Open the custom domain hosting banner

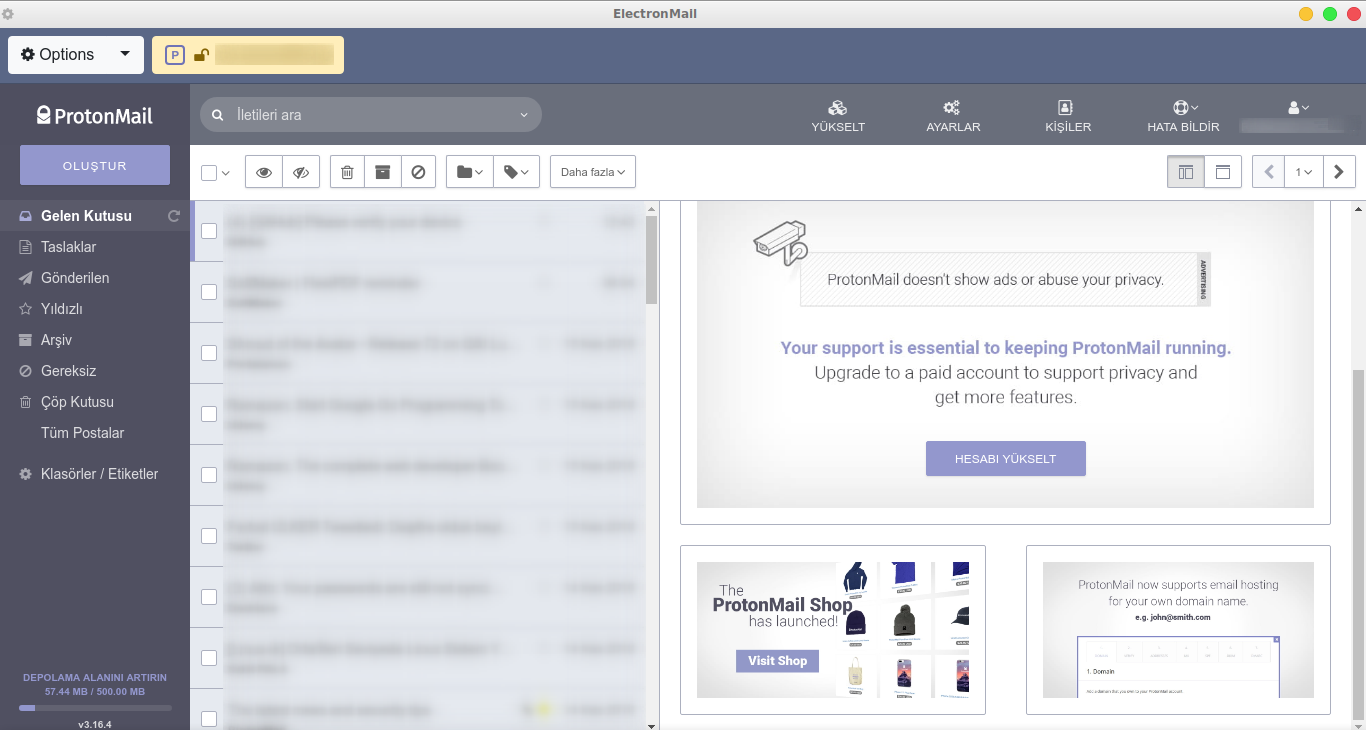click(1178, 630)
